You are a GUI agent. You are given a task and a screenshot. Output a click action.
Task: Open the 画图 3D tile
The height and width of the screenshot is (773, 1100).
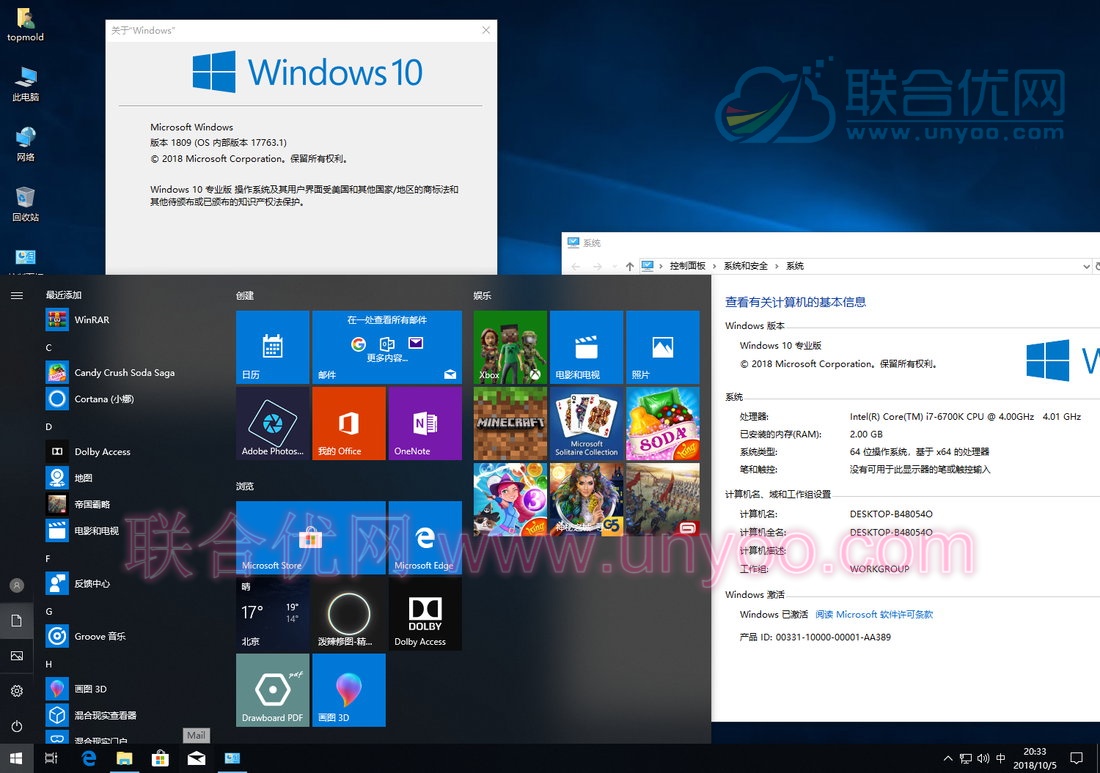(349, 690)
